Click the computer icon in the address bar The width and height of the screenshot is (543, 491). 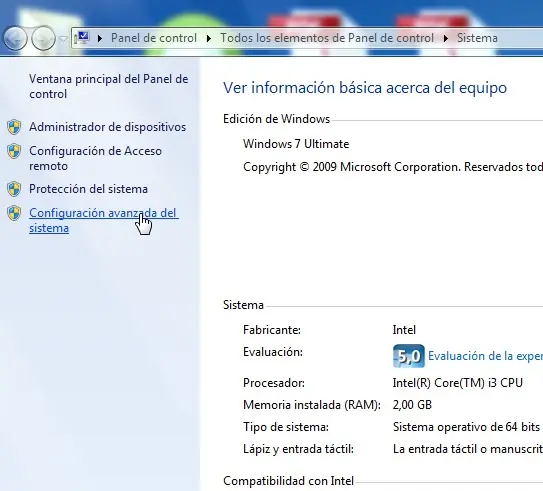pos(83,38)
